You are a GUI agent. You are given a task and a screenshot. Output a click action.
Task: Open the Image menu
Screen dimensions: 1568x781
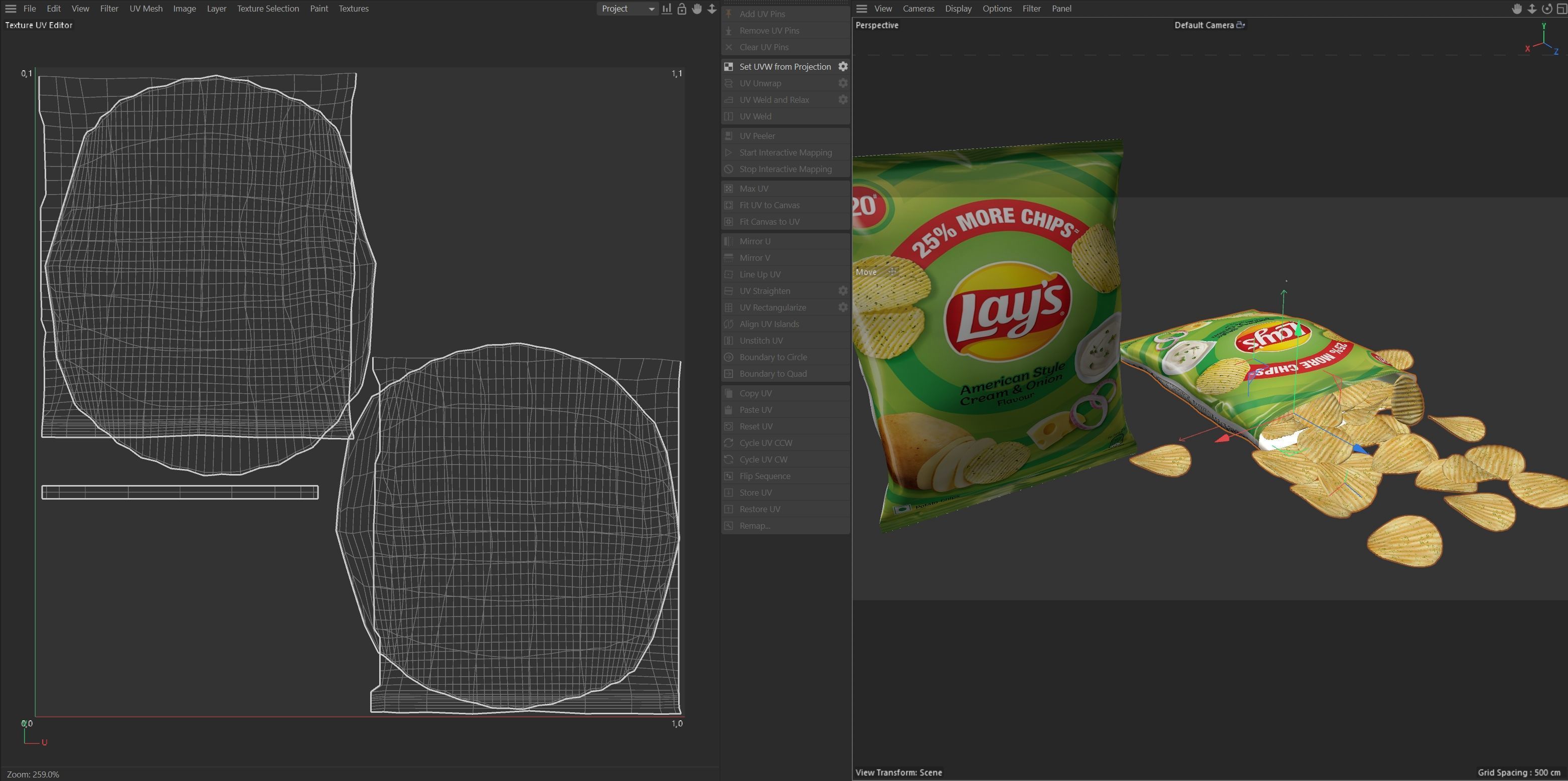click(185, 9)
